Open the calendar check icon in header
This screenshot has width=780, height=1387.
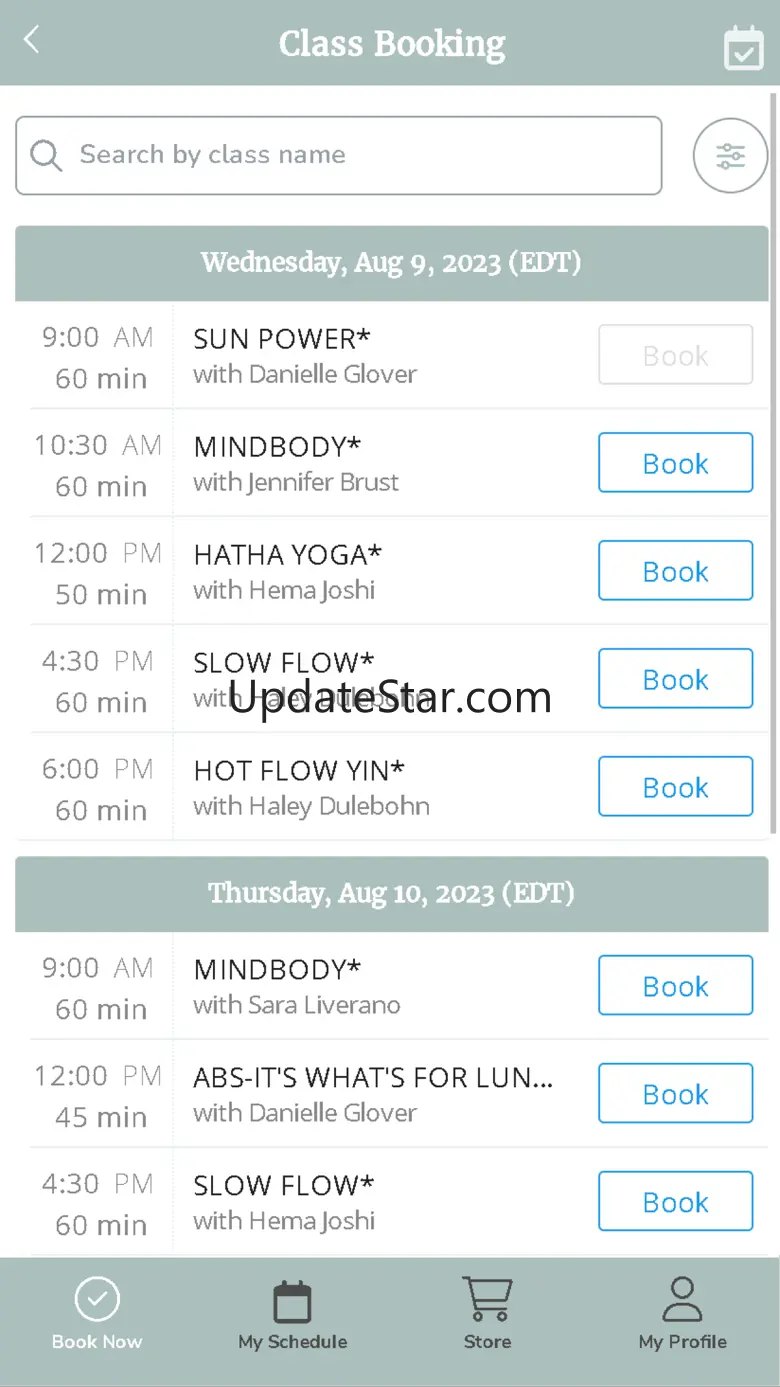(x=743, y=47)
